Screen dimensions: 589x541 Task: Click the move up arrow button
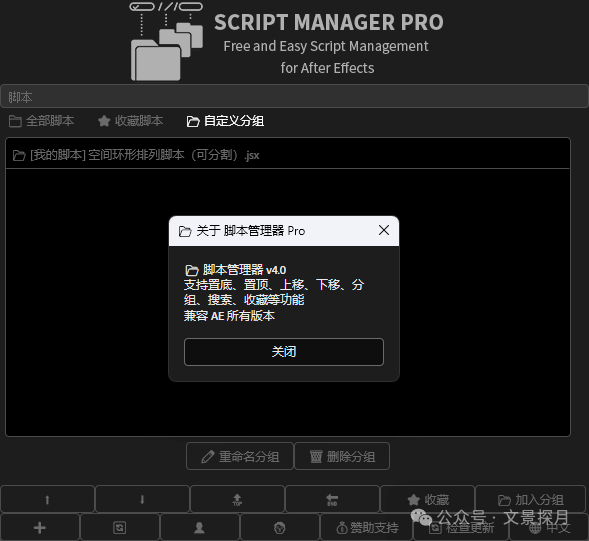click(47, 499)
